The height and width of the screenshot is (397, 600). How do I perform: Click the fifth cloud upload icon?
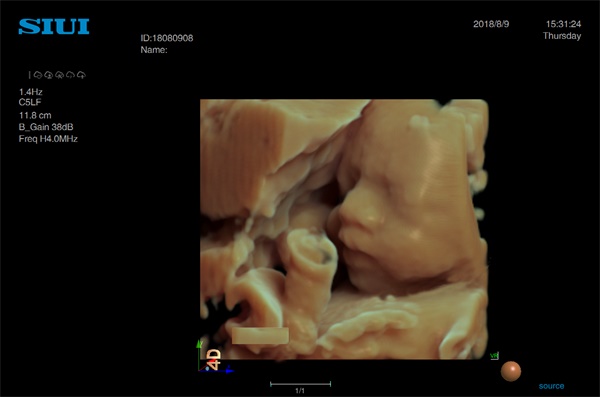[81, 75]
